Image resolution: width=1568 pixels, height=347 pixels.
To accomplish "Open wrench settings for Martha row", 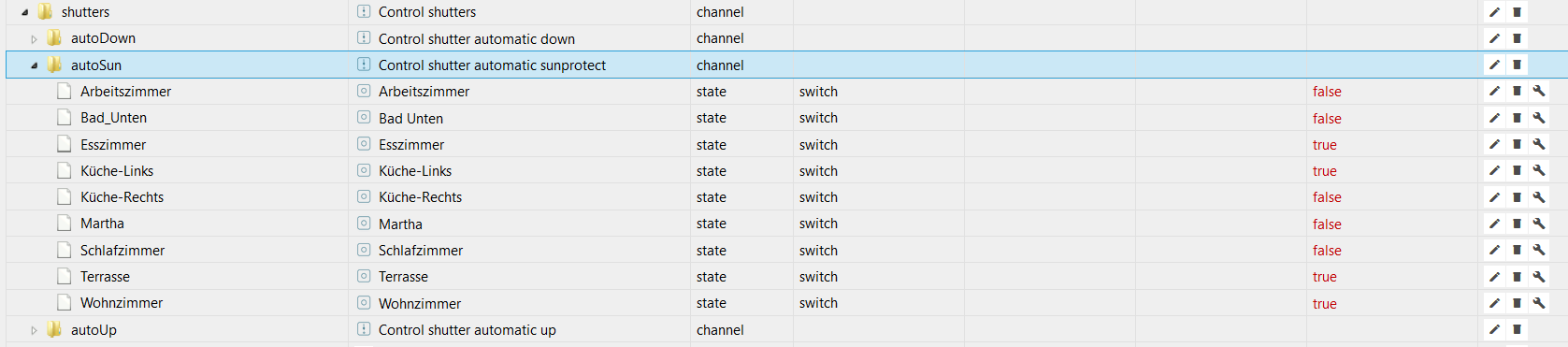I will [1538, 224].
